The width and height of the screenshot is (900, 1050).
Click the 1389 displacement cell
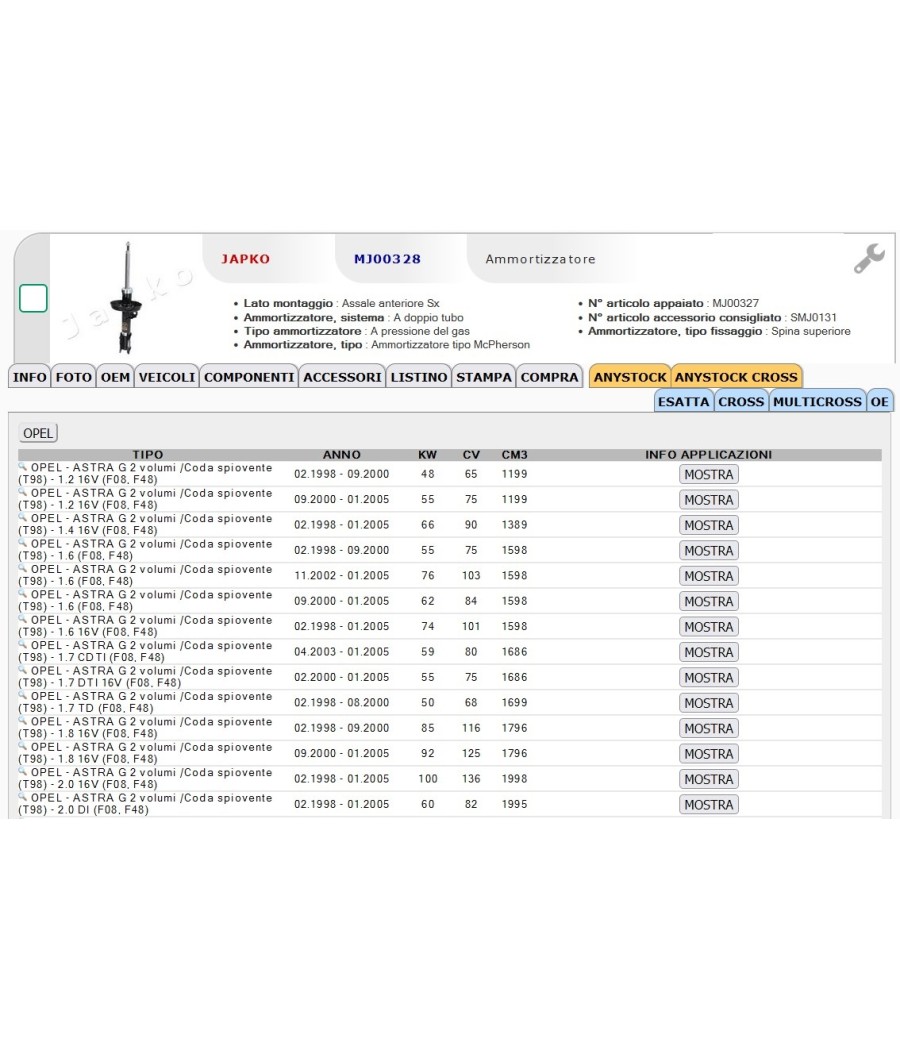click(514, 525)
